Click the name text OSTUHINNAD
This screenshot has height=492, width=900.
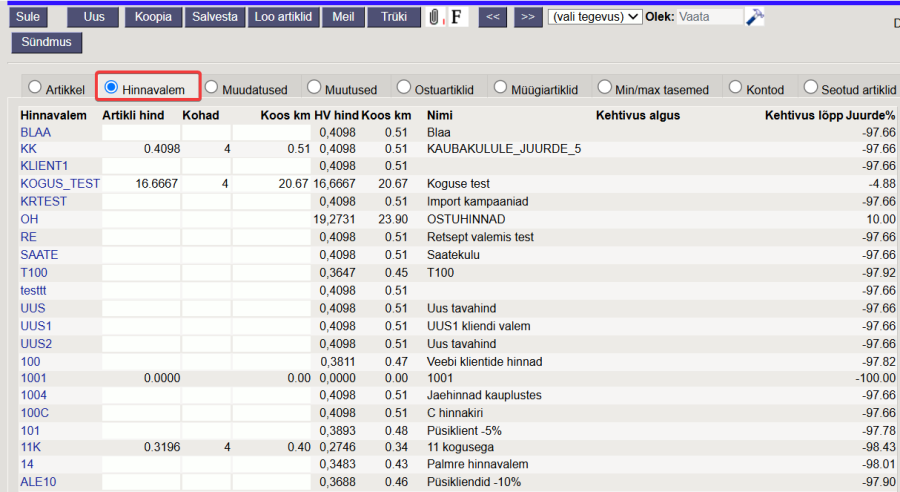466,219
